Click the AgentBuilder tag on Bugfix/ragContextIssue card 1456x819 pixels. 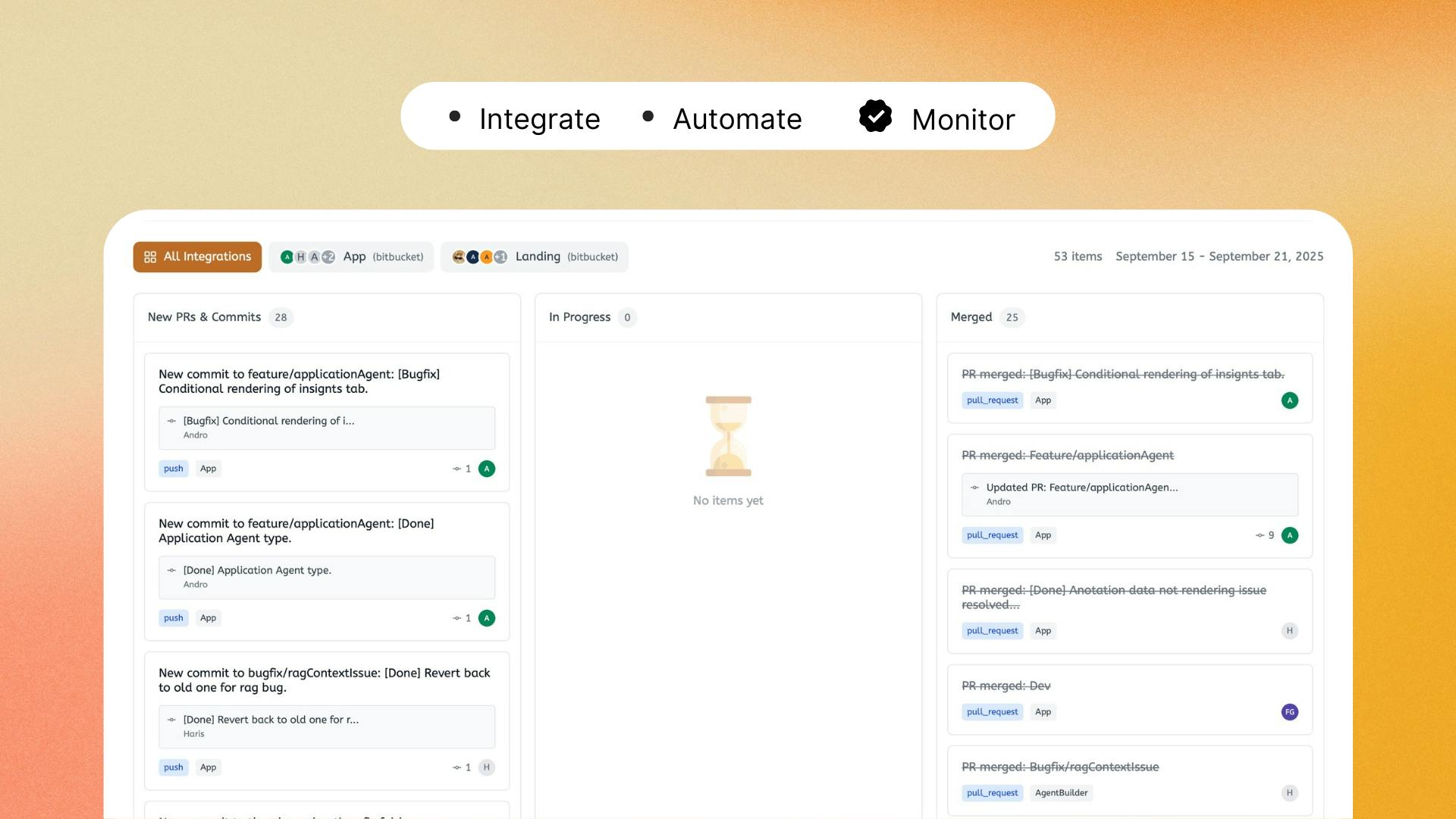click(x=1062, y=793)
